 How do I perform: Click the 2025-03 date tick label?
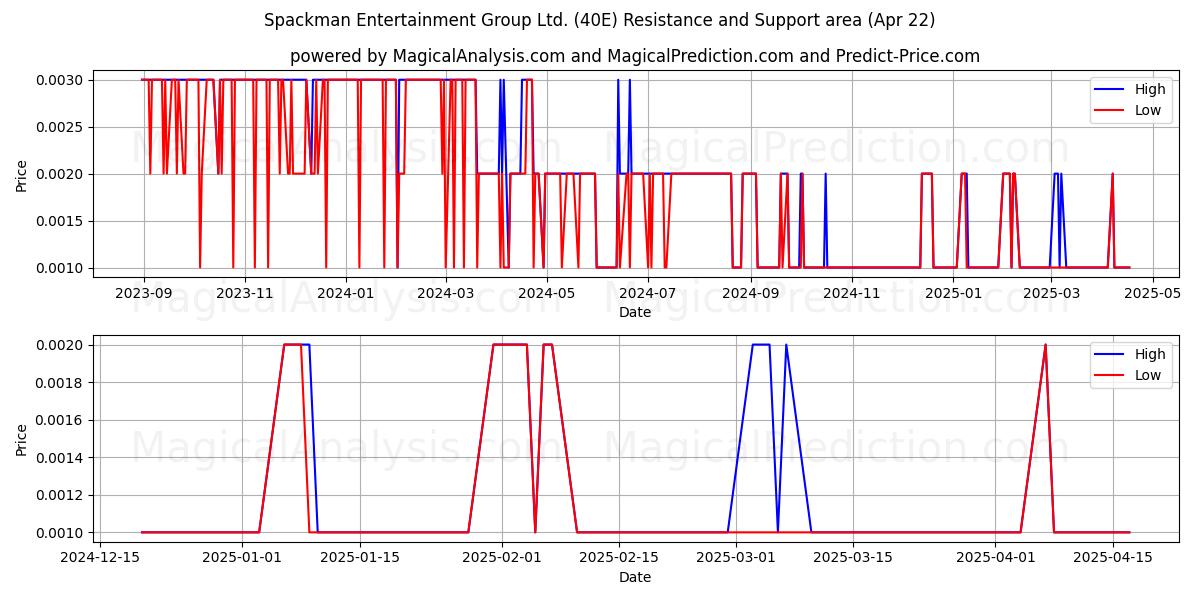[1050, 293]
